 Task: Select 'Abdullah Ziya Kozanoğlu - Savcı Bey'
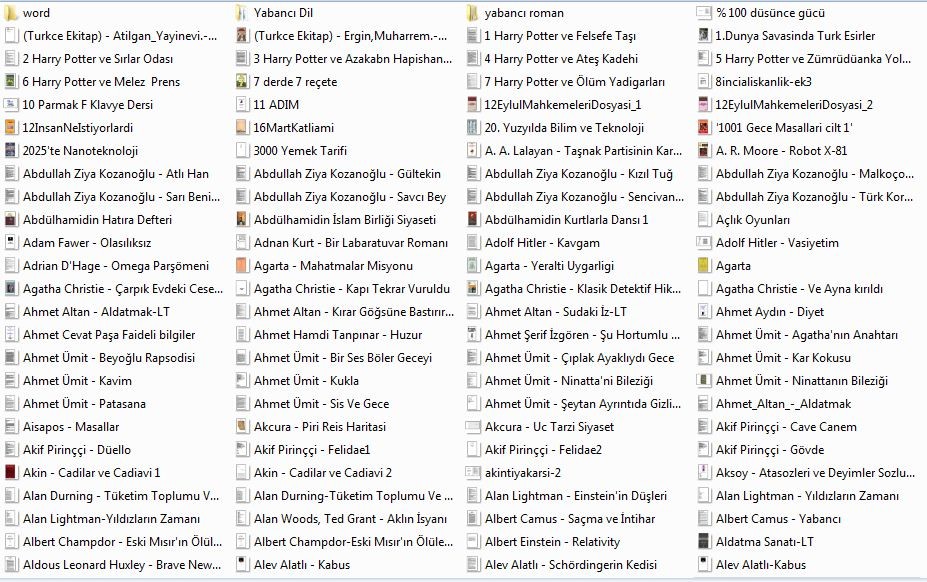point(350,197)
